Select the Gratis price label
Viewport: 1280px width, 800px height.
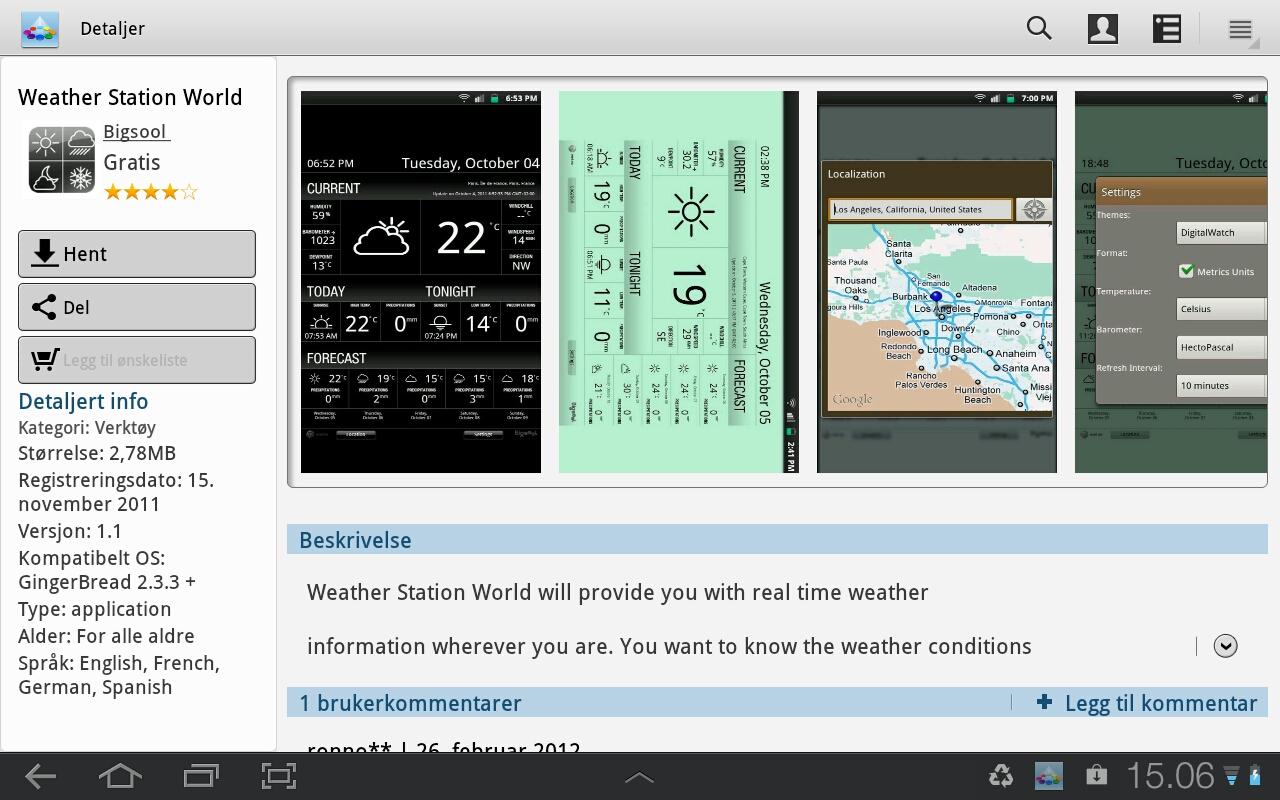(x=132, y=162)
